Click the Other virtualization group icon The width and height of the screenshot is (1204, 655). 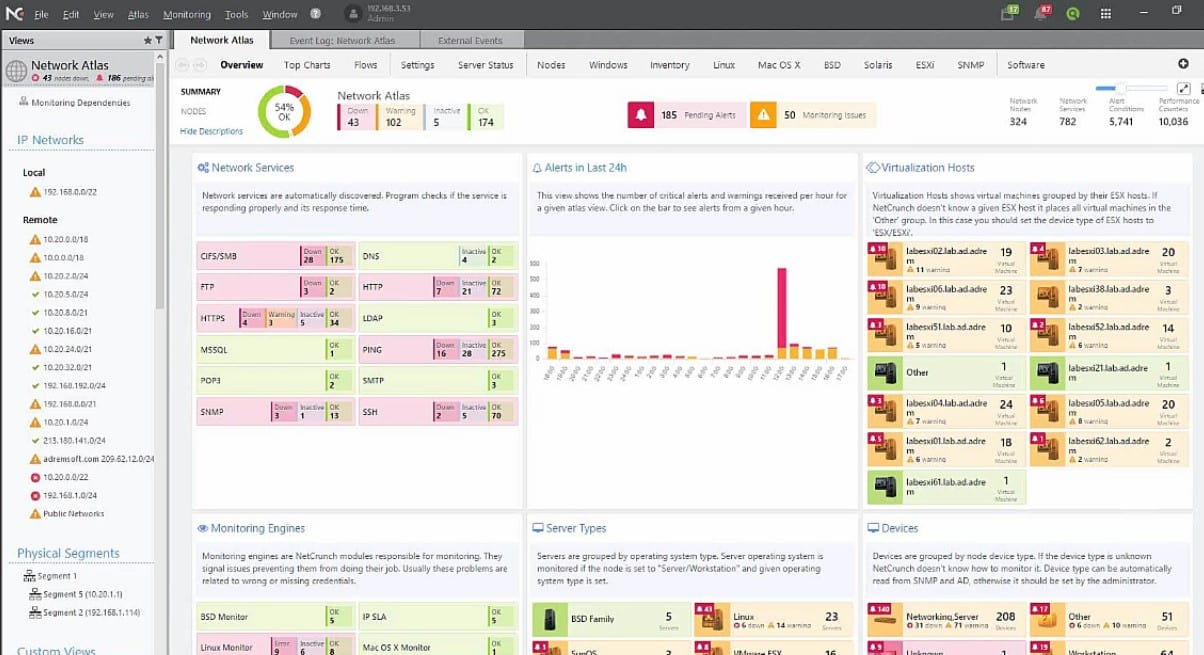(x=885, y=373)
